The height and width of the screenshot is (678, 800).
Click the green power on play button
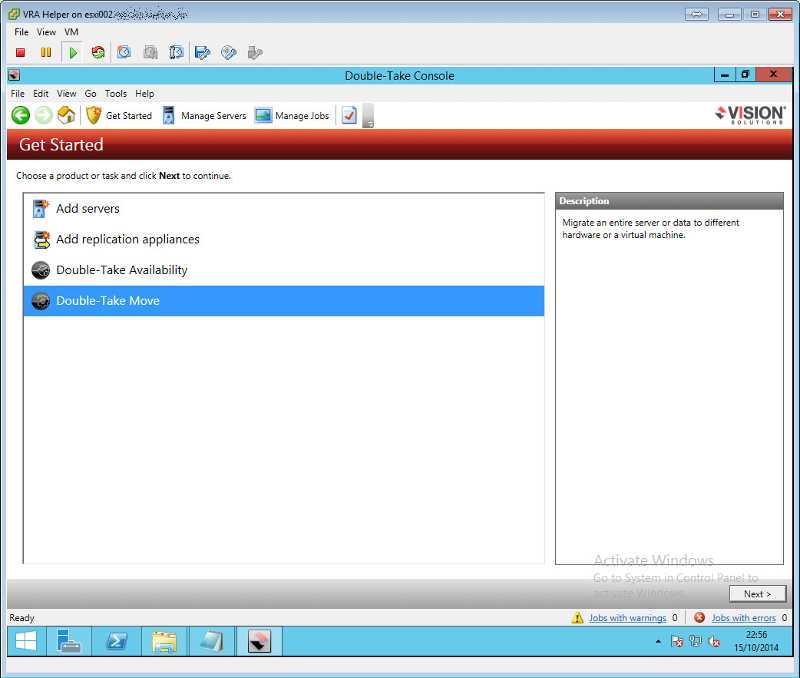point(72,53)
